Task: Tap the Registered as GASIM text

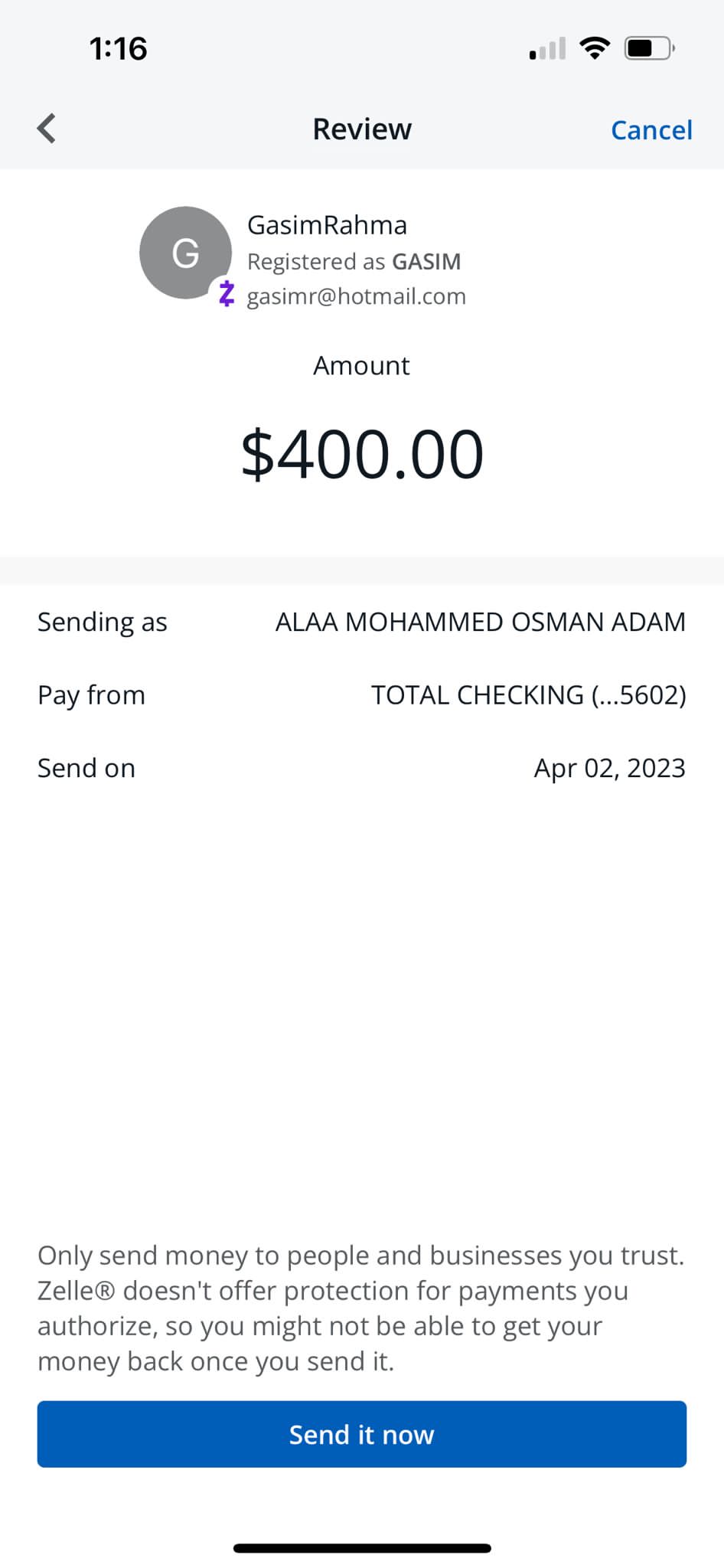Action: (354, 262)
